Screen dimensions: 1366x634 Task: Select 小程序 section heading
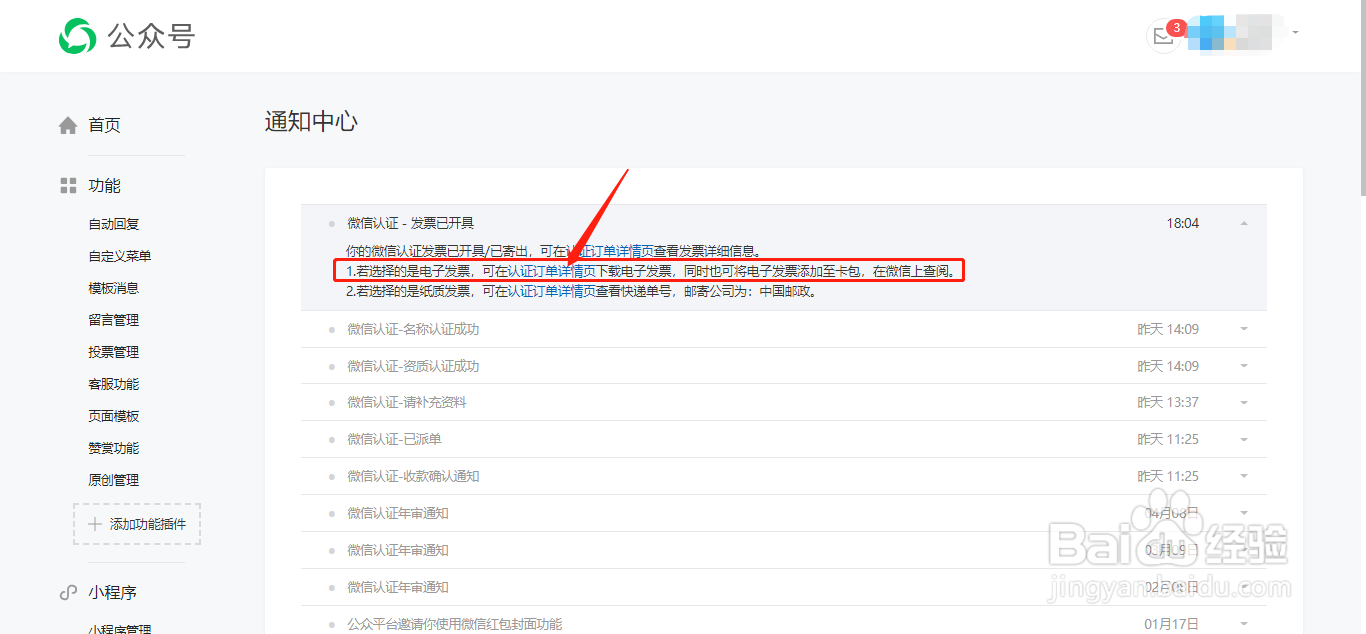click(x=112, y=593)
